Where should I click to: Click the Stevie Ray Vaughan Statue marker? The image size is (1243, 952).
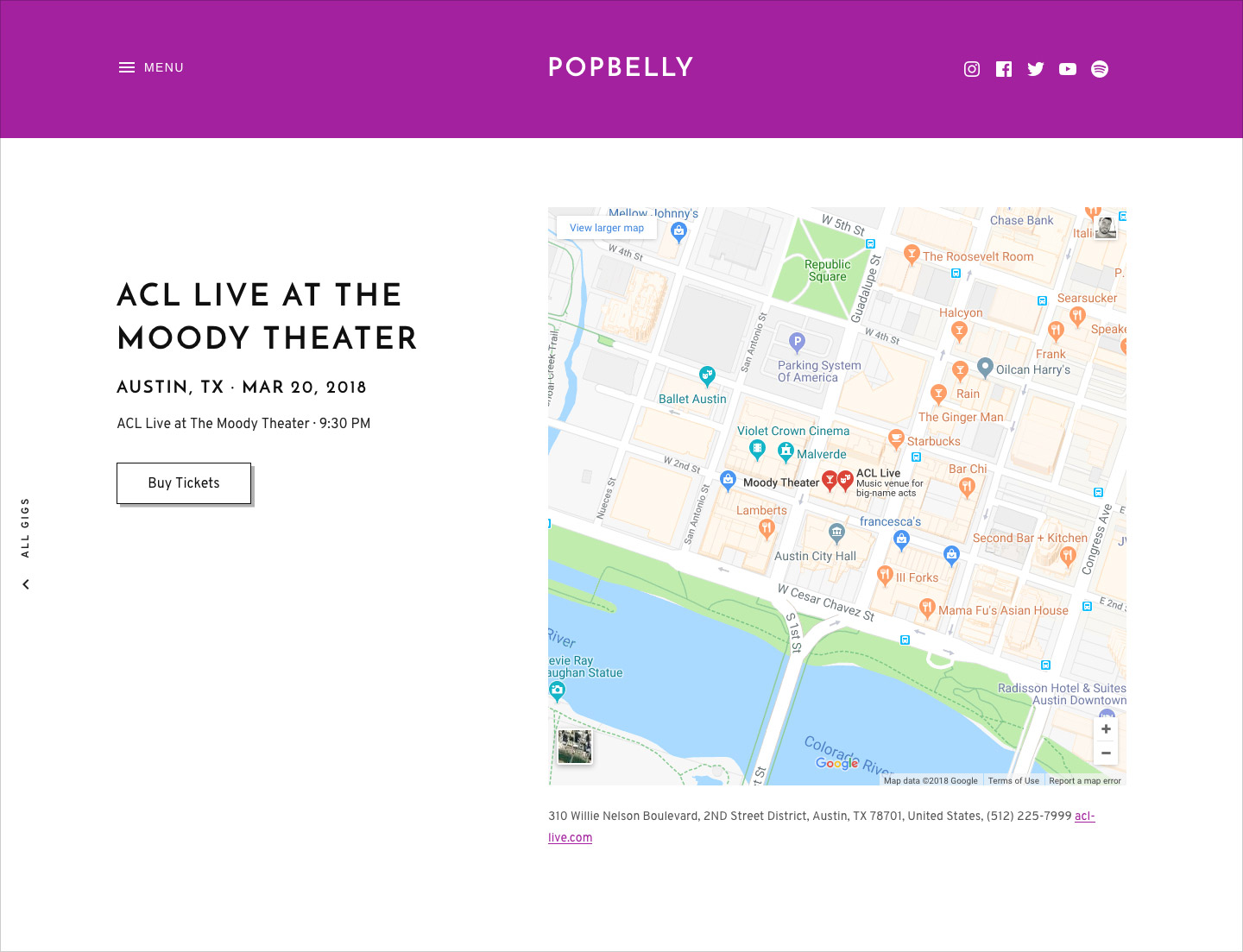tap(558, 690)
